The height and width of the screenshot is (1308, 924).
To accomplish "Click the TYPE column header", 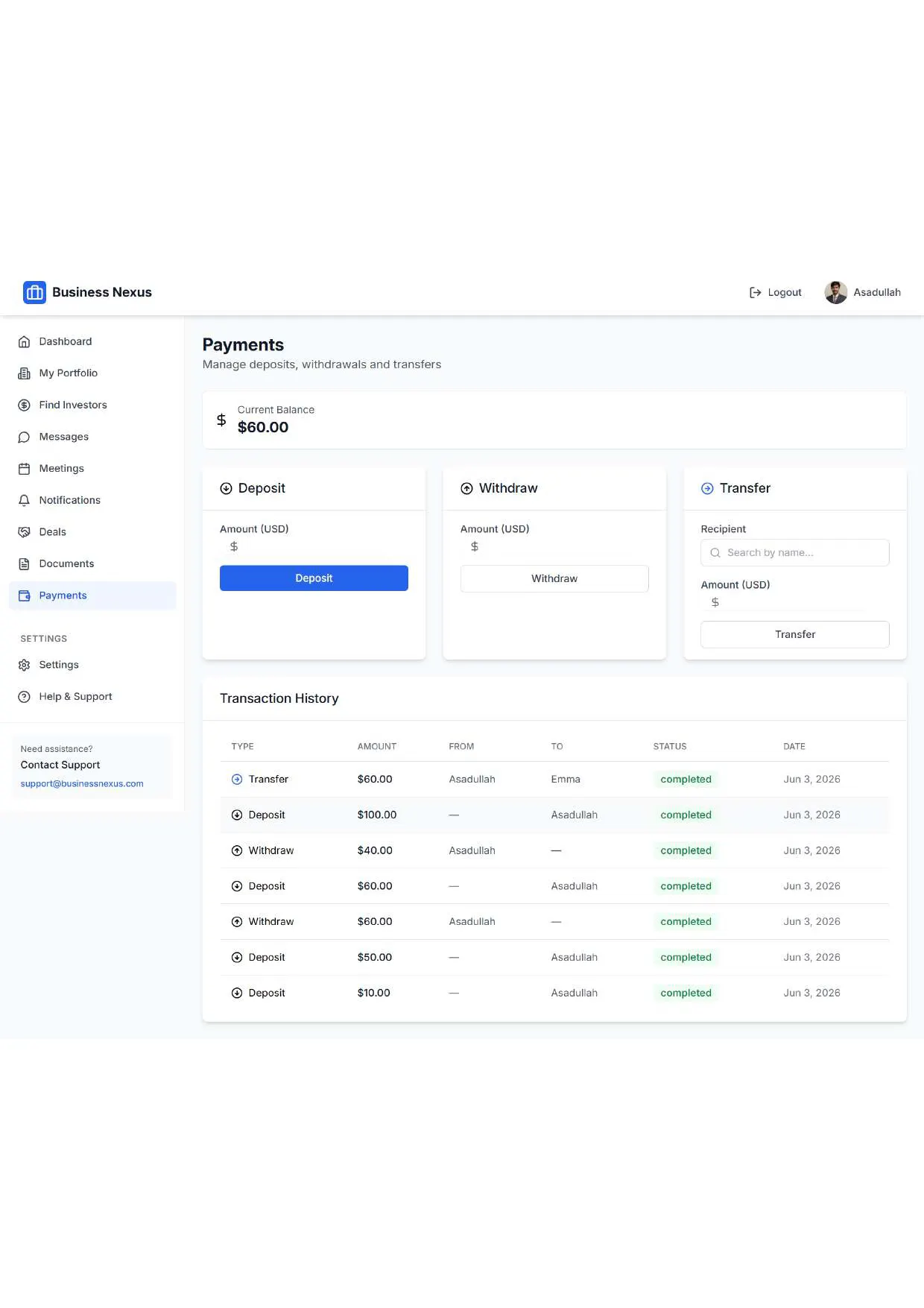I will pyautogui.click(x=243, y=746).
